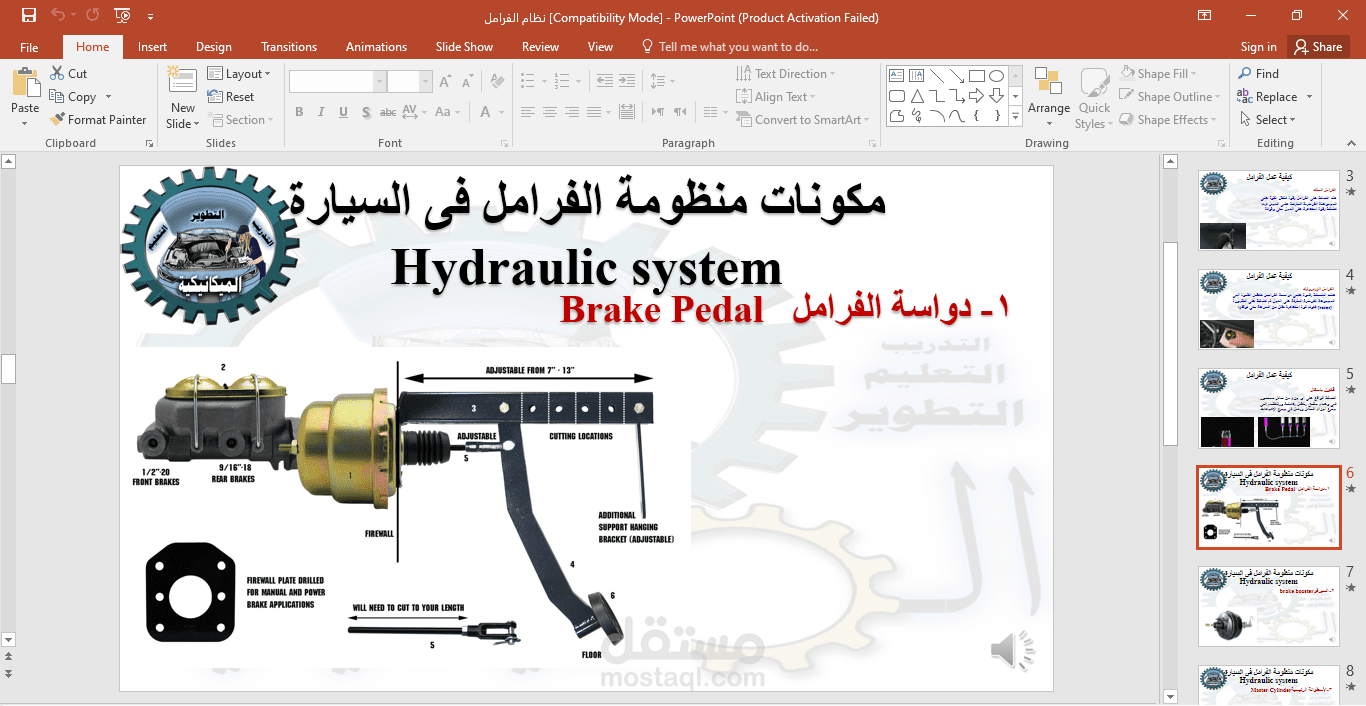Screen dimensions: 1366x706
Task: Toggle Underline formatting
Action: 342,112
